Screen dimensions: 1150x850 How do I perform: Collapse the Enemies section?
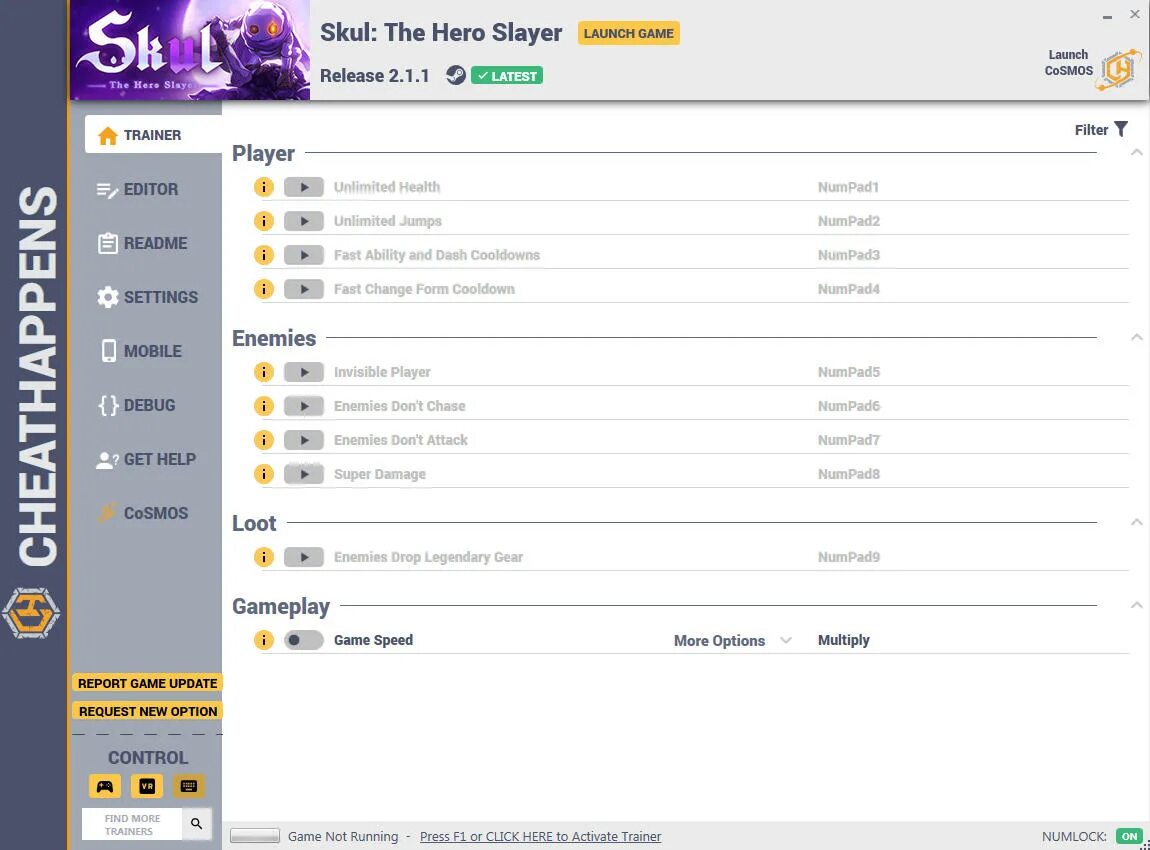[x=1137, y=337]
